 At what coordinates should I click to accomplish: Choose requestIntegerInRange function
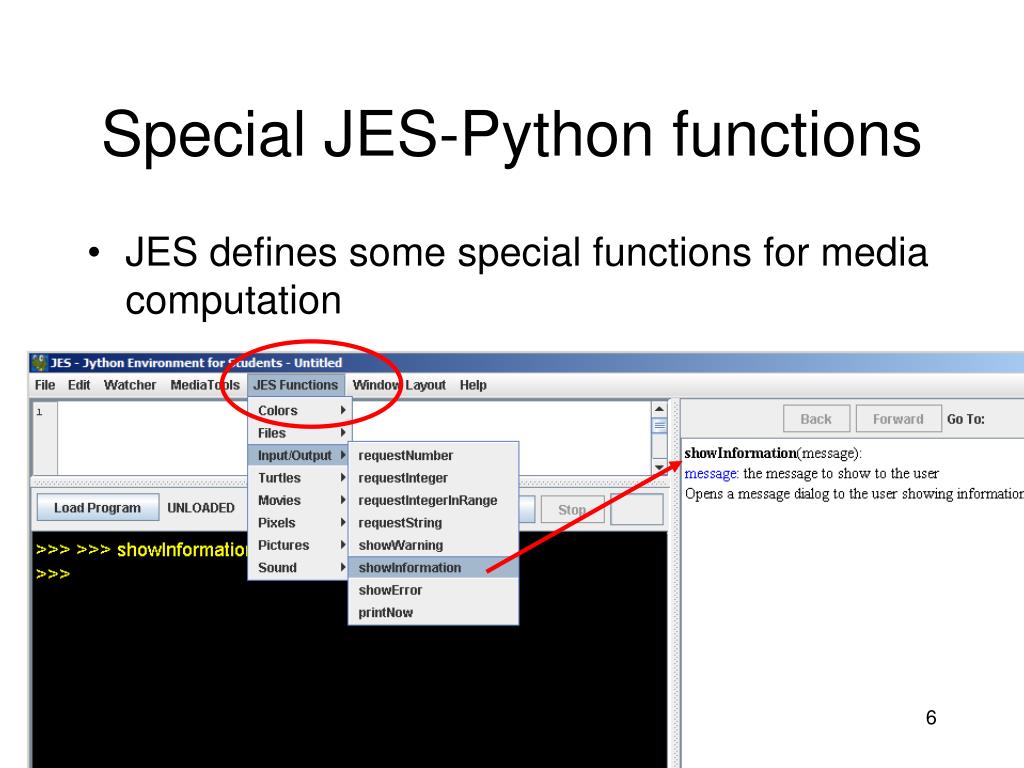pyautogui.click(x=434, y=500)
